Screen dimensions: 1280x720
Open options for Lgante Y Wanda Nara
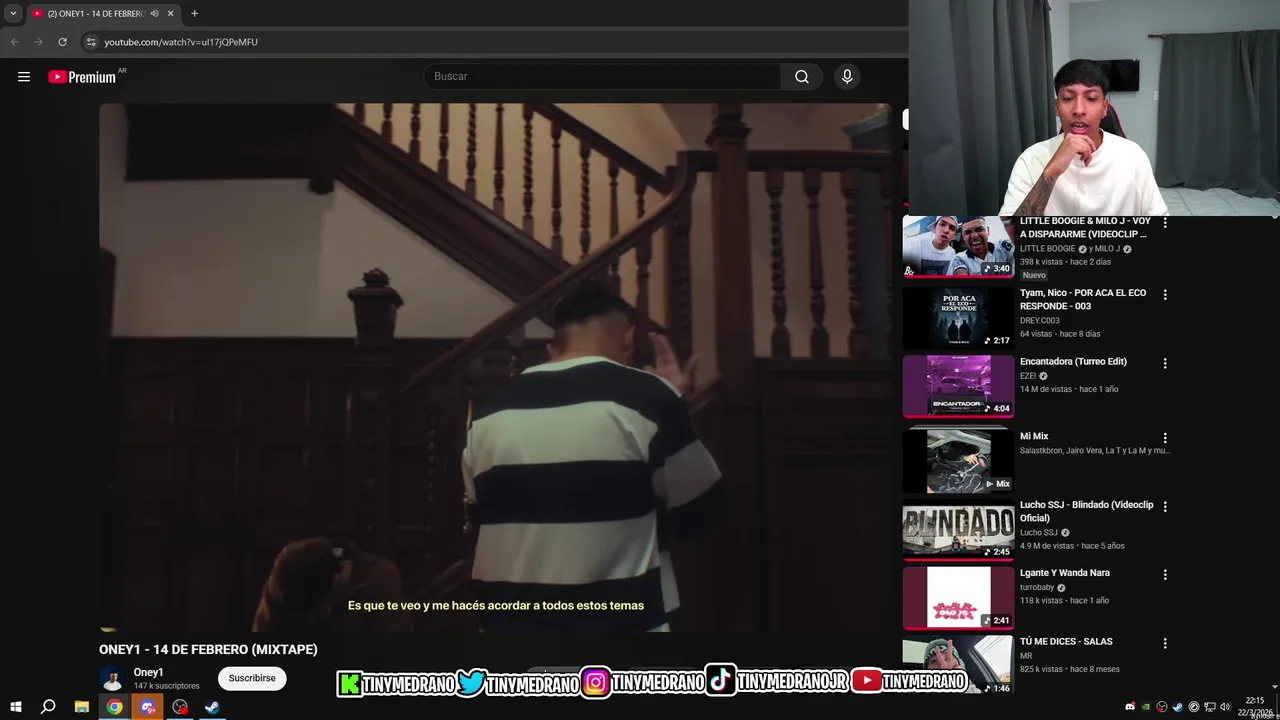tap(1165, 575)
